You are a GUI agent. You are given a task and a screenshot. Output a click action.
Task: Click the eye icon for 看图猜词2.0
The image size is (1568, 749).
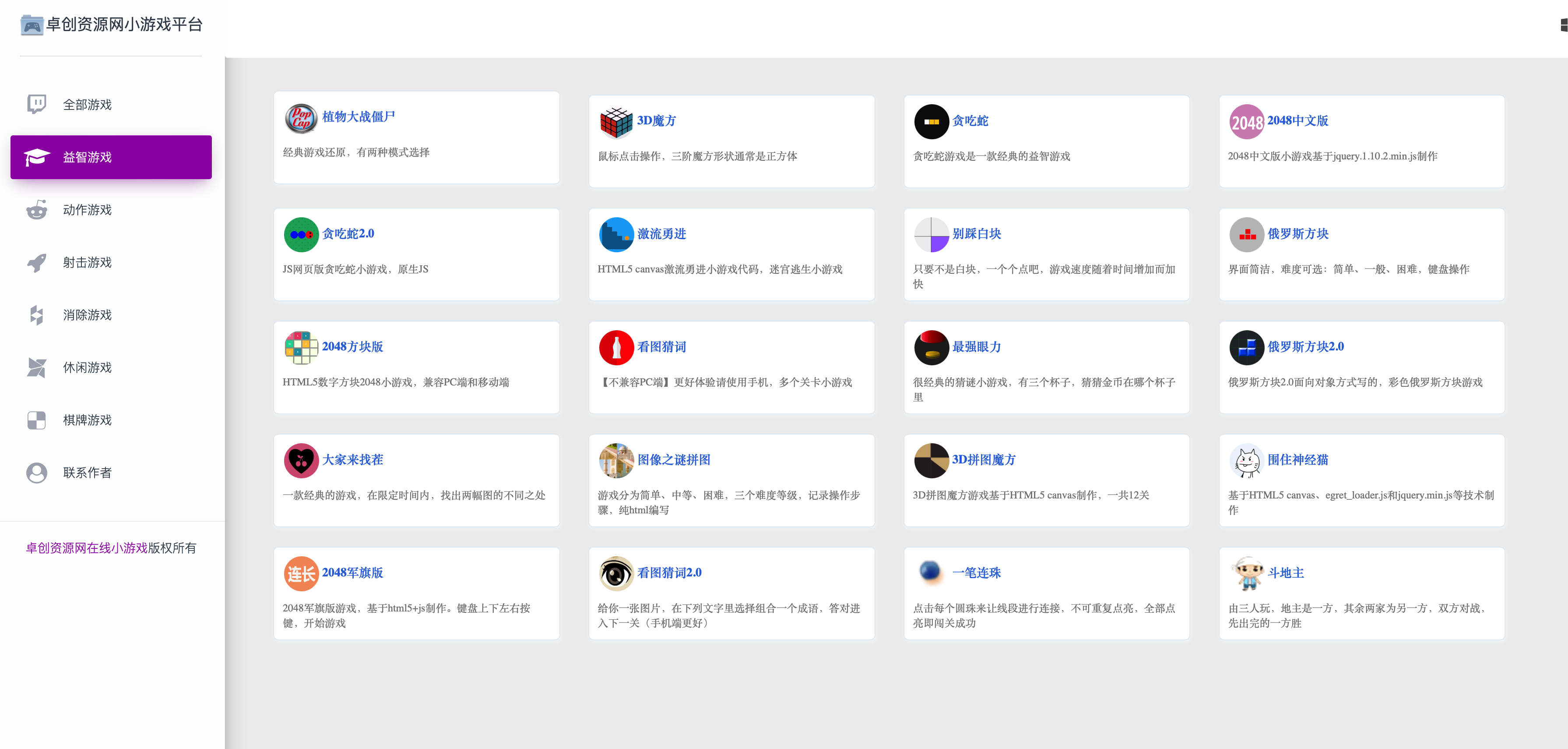point(617,574)
